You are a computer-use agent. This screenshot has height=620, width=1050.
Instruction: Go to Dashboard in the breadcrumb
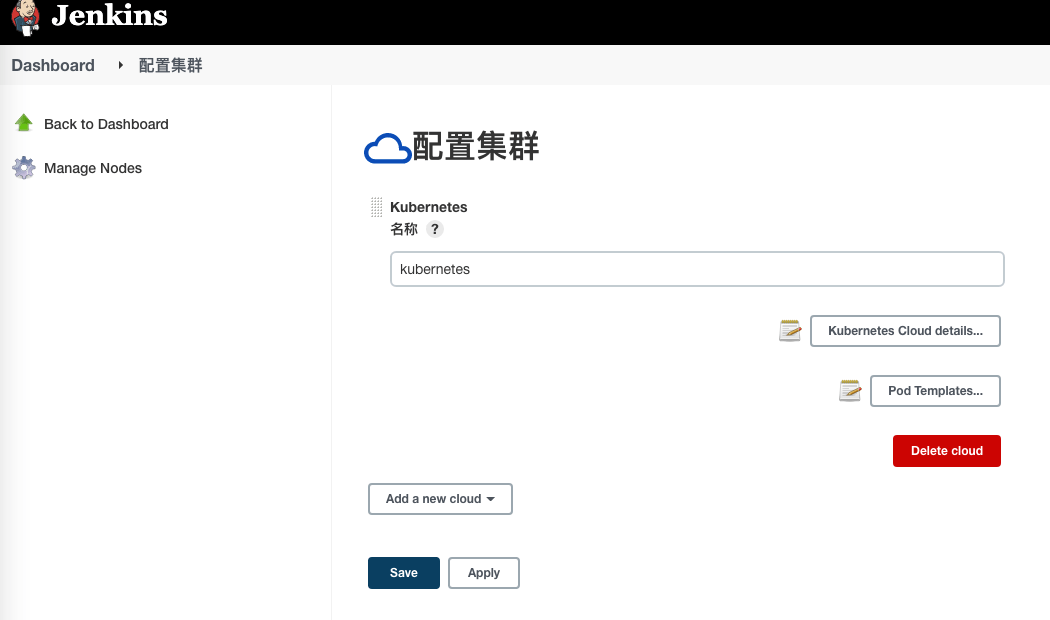point(53,65)
